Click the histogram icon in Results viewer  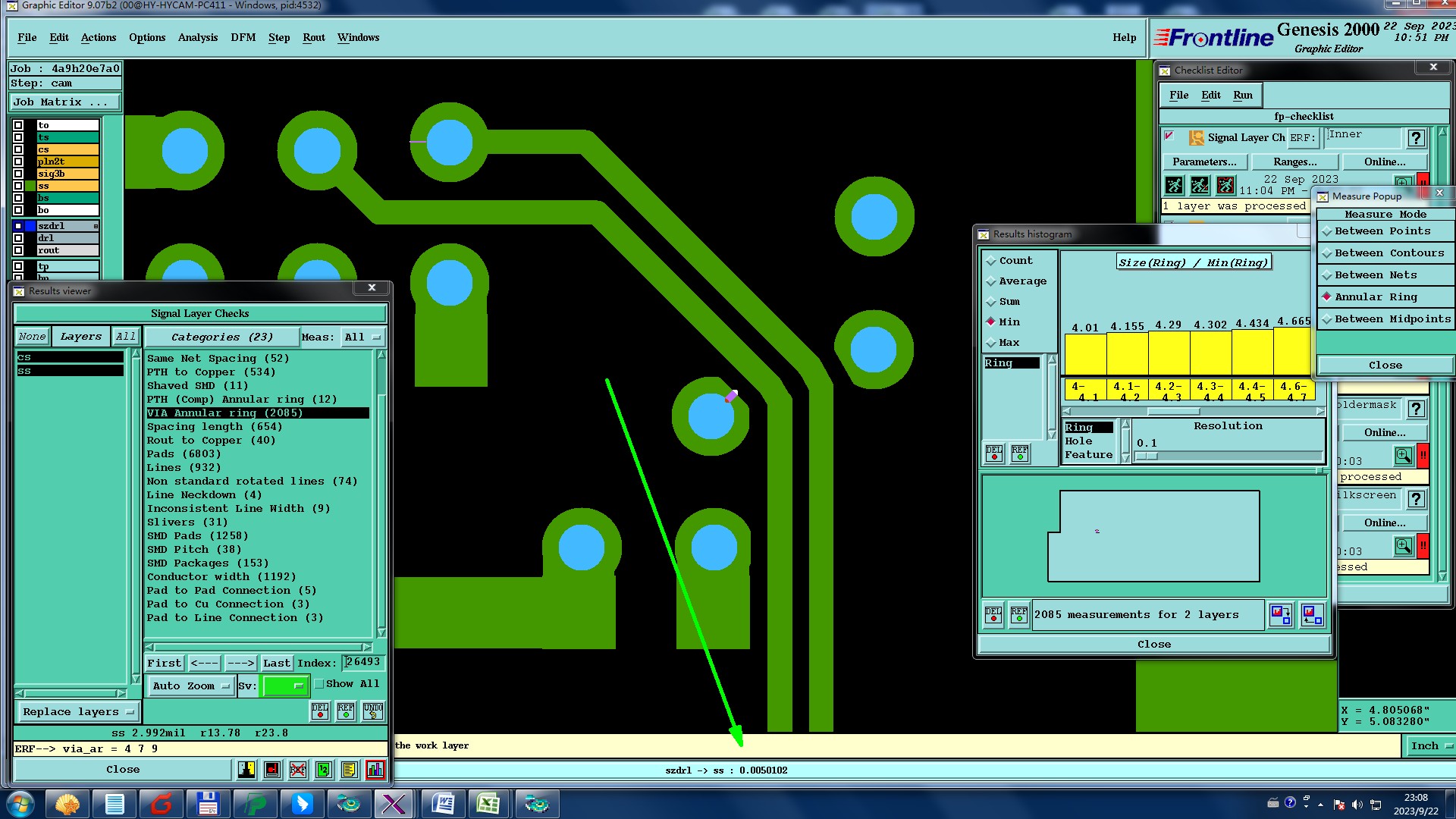coord(375,770)
